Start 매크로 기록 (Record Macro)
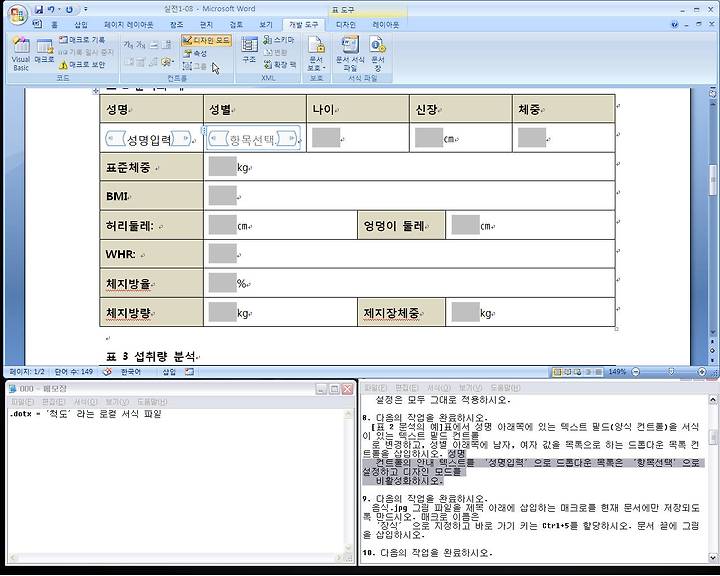Viewport: 720px width, 576px height. pyautogui.click(x=82, y=40)
